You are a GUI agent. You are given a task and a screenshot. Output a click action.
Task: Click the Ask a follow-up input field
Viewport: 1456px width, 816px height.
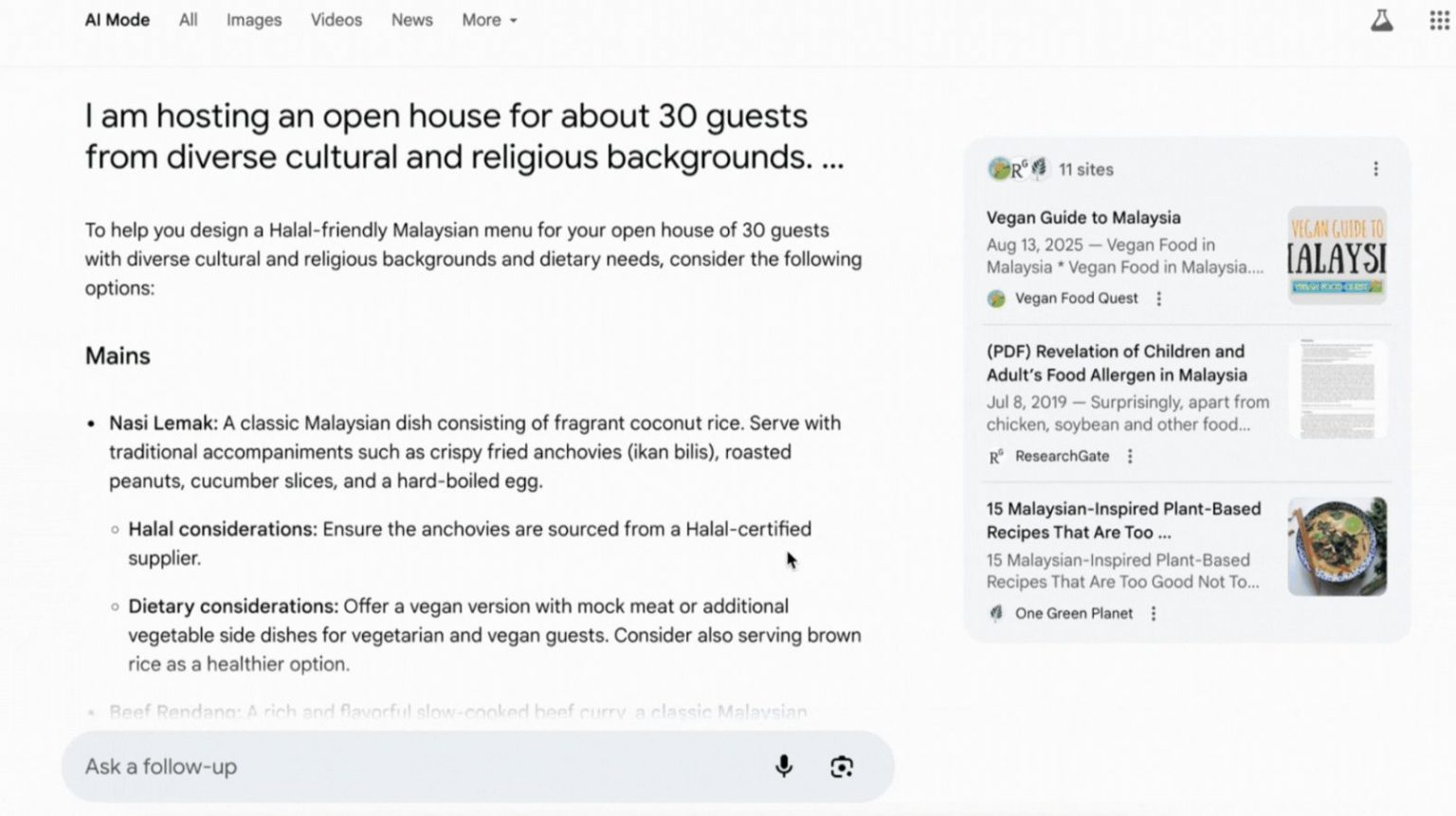pos(417,766)
